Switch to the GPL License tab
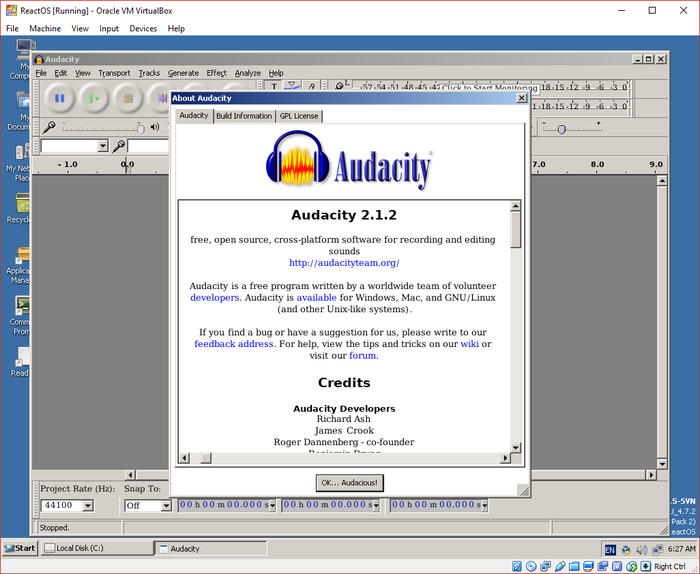This screenshot has width=700, height=574. (298, 116)
